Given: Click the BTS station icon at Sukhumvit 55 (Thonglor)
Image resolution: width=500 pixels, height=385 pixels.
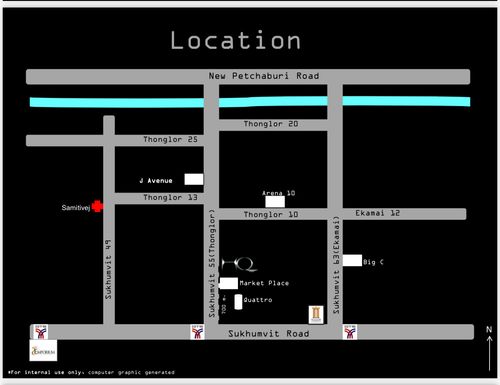Looking at the screenshot, I should coord(197,332).
